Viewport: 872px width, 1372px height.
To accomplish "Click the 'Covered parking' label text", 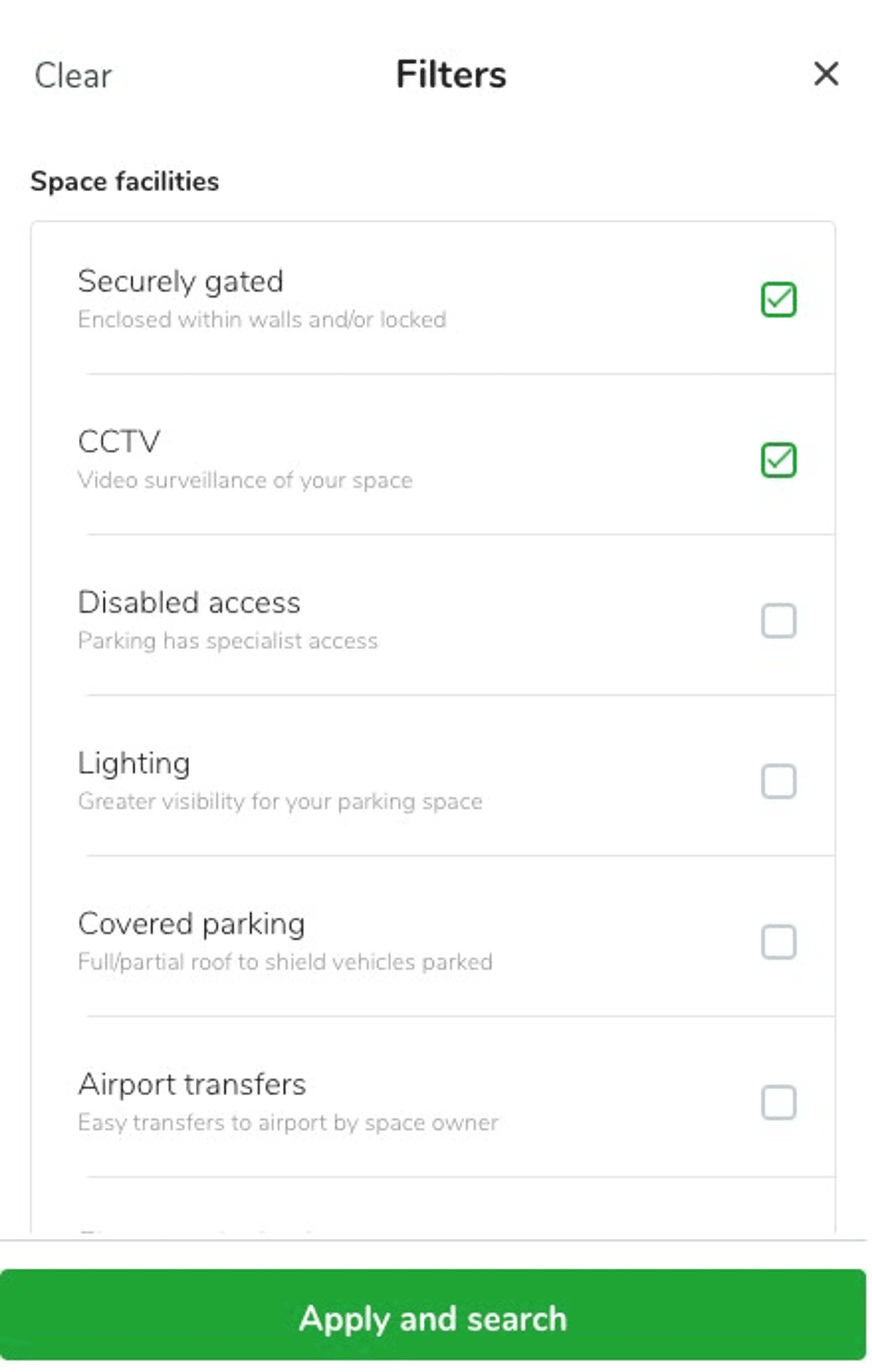I will tap(191, 924).
